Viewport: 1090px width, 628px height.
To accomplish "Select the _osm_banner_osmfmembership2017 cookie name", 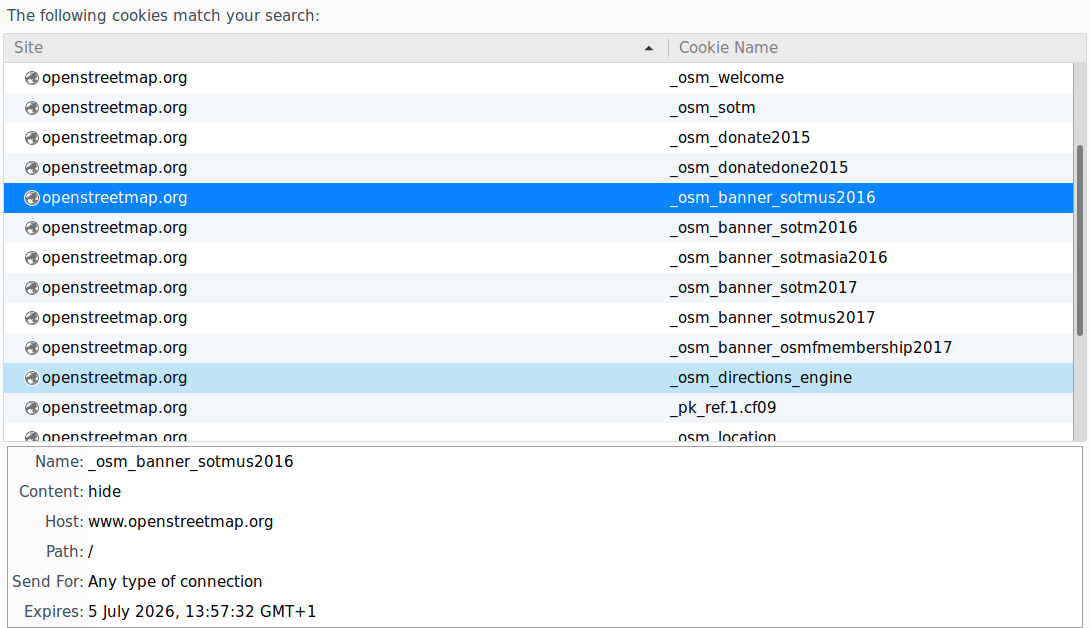I will coord(811,347).
